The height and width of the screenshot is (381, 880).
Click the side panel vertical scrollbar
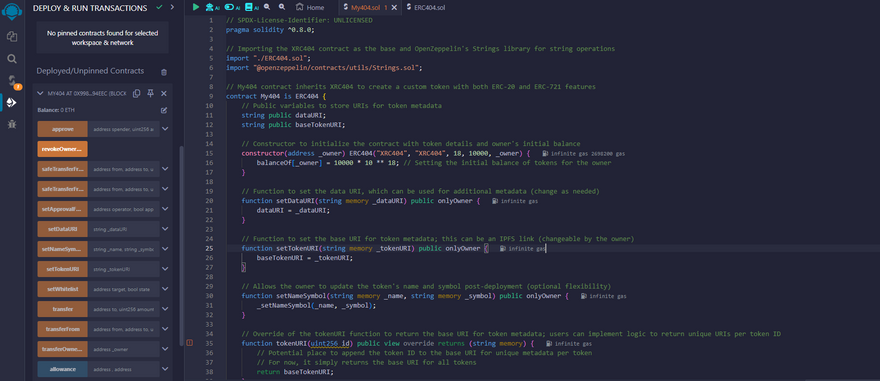[x=181, y=247]
